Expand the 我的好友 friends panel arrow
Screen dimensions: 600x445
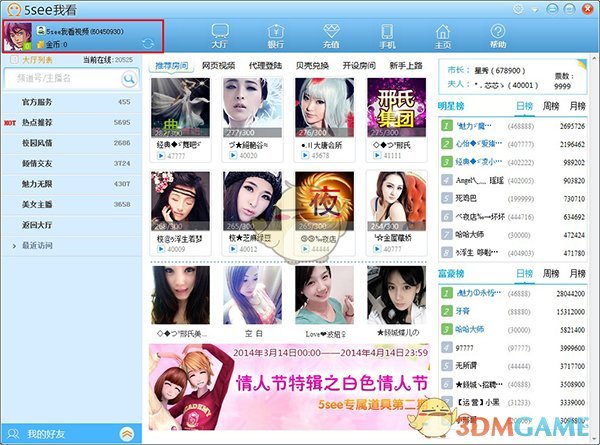click(x=127, y=434)
